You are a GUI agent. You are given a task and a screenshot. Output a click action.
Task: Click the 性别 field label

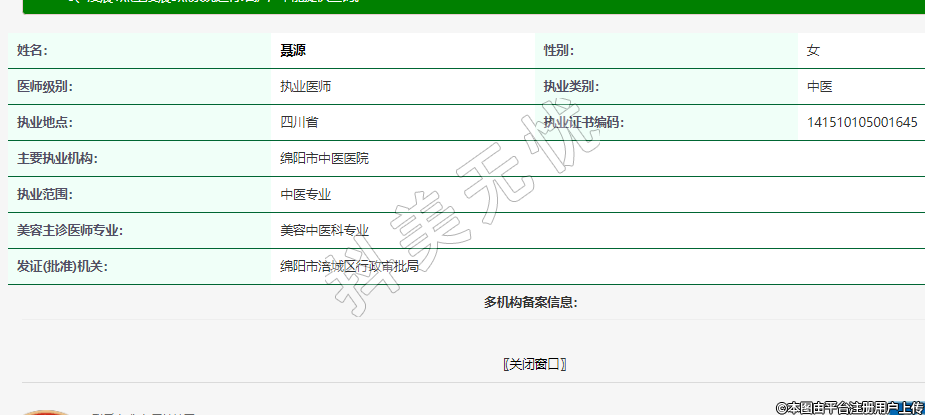(558, 50)
